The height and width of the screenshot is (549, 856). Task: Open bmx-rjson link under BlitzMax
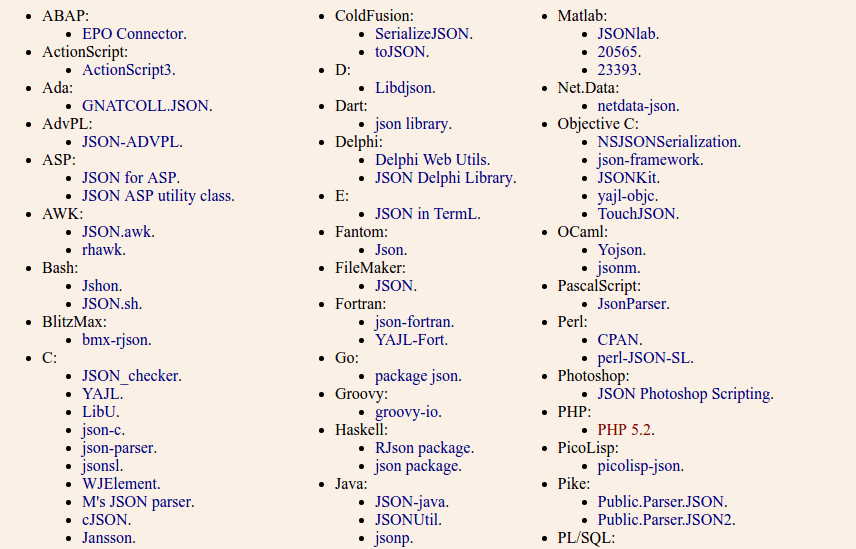[x=115, y=340]
